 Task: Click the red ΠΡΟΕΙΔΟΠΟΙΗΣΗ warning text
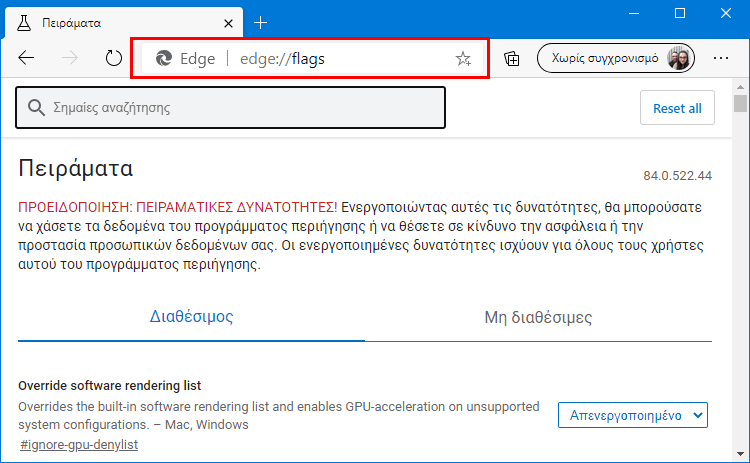177,207
